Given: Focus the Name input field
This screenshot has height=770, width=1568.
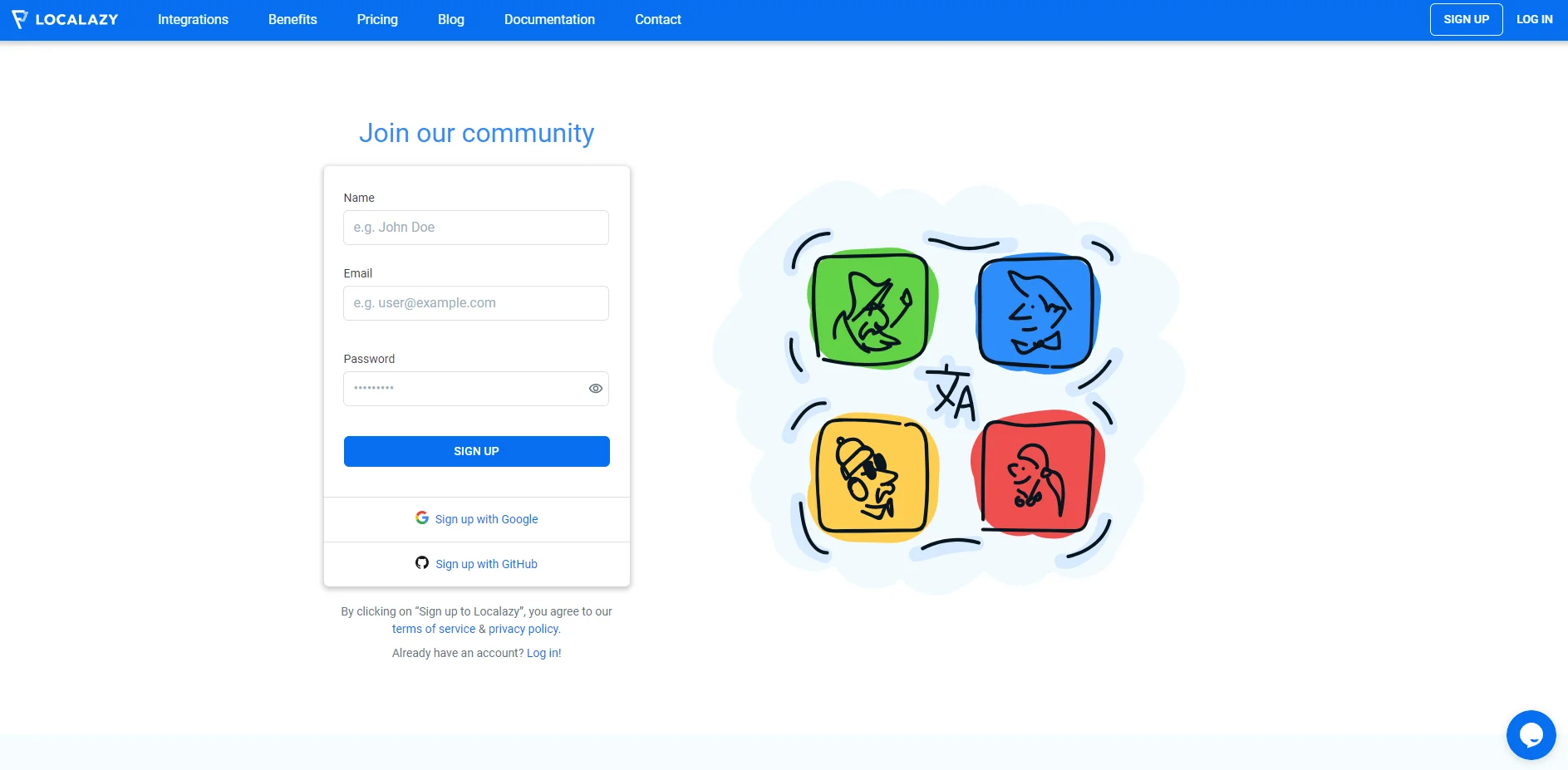Looking at the screenshot, I should 475,228.
